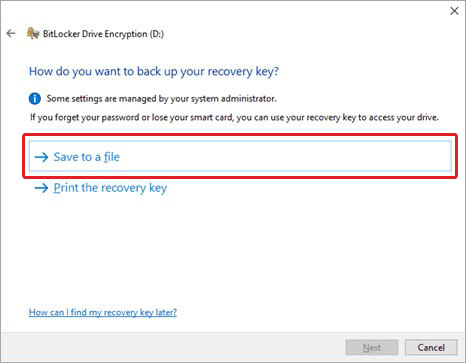
Task: Click the gray footer bar left of Next
Action: click(x=173, y=347)
